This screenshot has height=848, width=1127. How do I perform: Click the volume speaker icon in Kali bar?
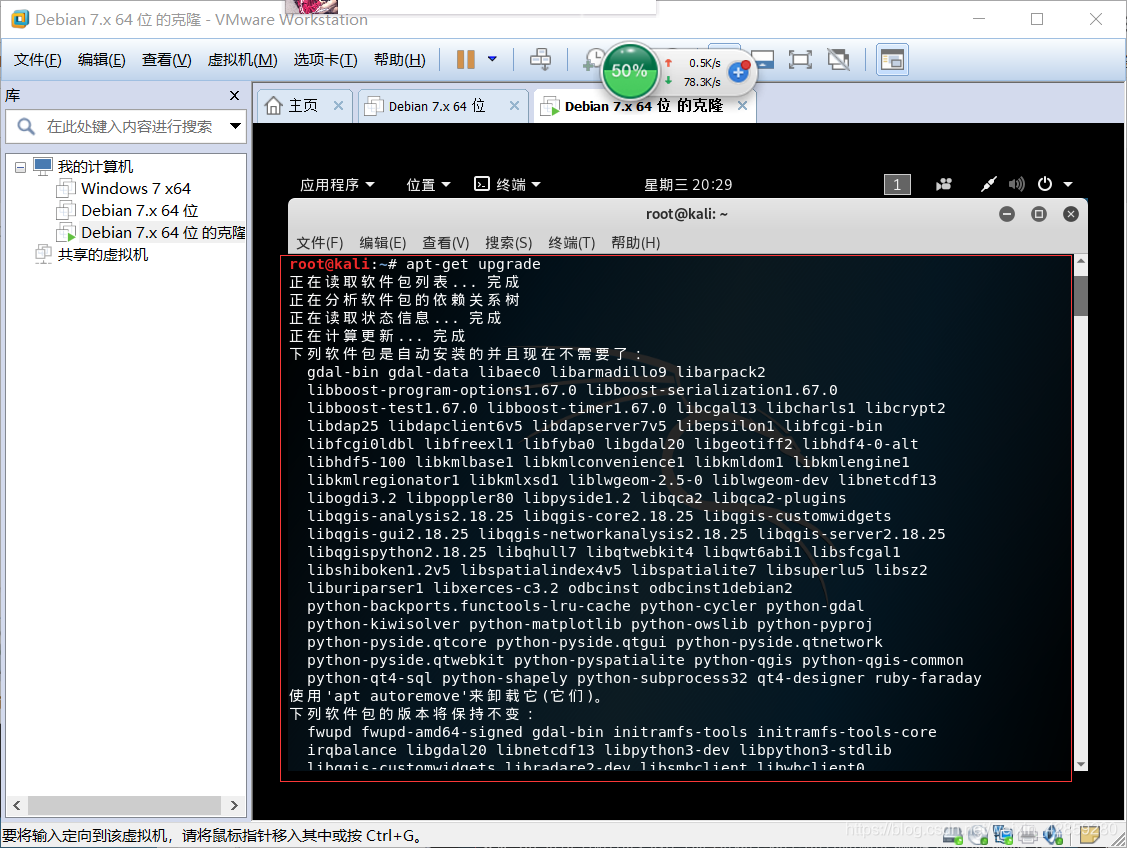pos(1016,185)
